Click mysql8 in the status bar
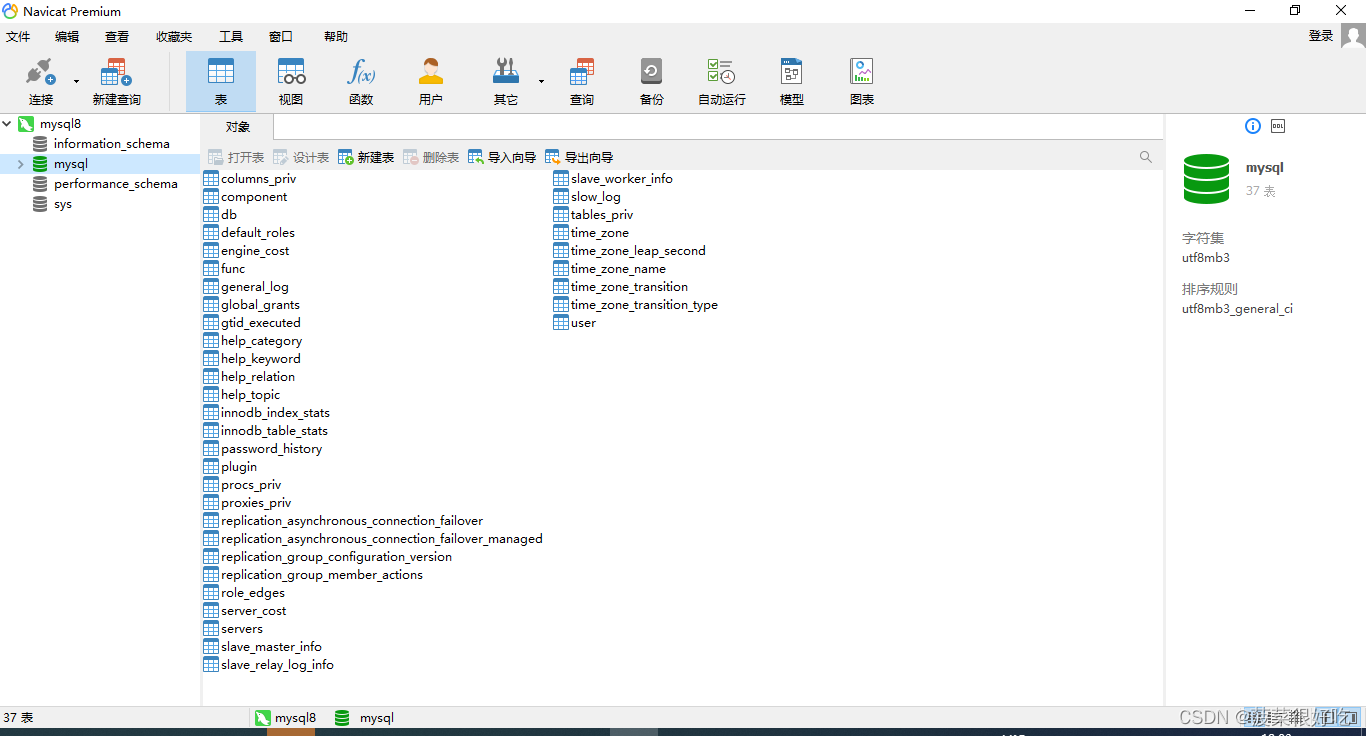The width and height of the screenshot is (1366, 736). pos(286,718)
